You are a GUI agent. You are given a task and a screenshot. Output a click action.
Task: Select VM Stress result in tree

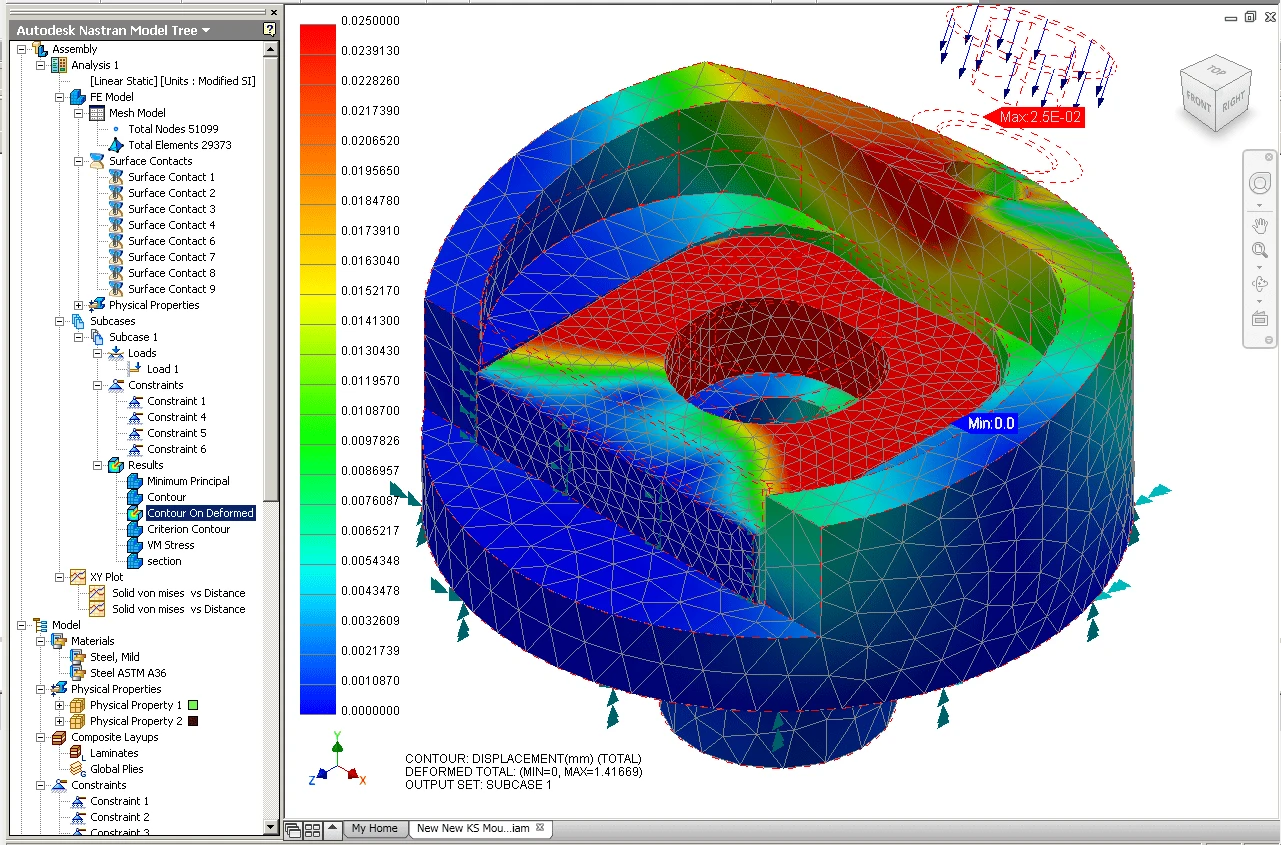171,545
